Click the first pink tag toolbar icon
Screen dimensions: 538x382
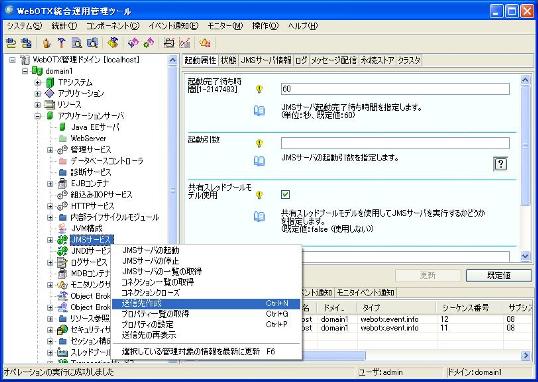coord(133,43)
